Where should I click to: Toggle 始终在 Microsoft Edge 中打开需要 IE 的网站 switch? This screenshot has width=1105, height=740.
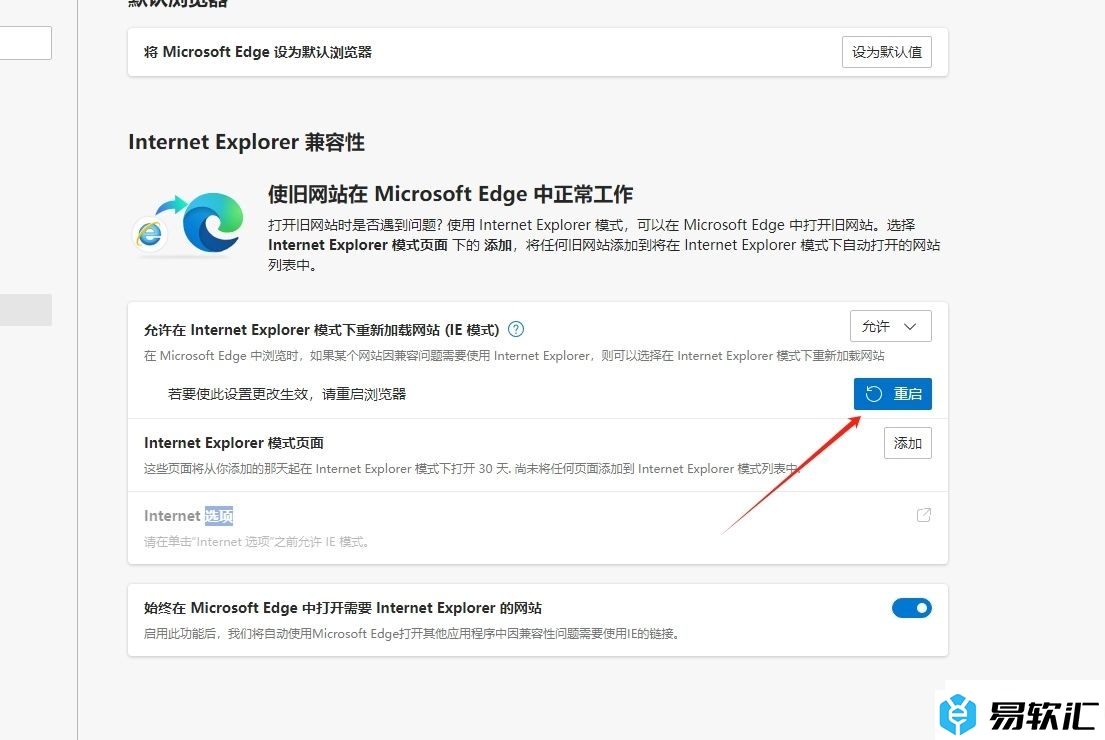[912, 608]
